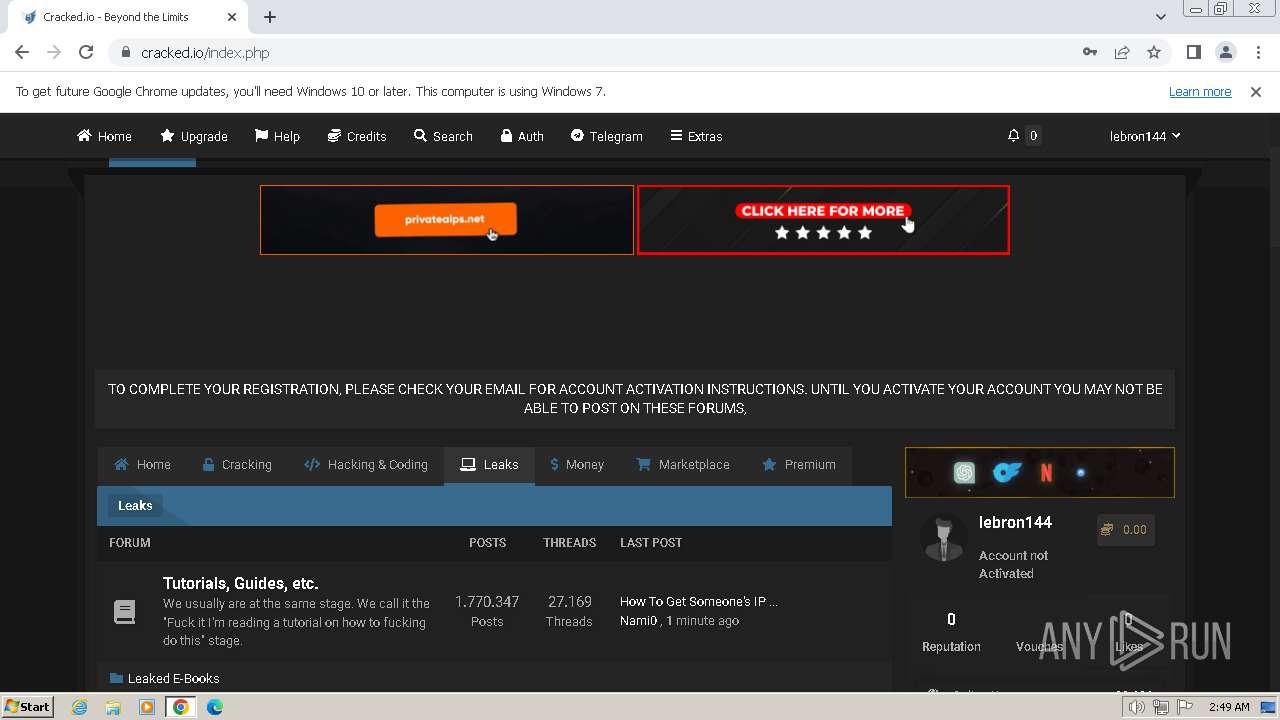Open the Telegram link in navigation
This screenshot has height=720, width=1280.
point(606,136)
